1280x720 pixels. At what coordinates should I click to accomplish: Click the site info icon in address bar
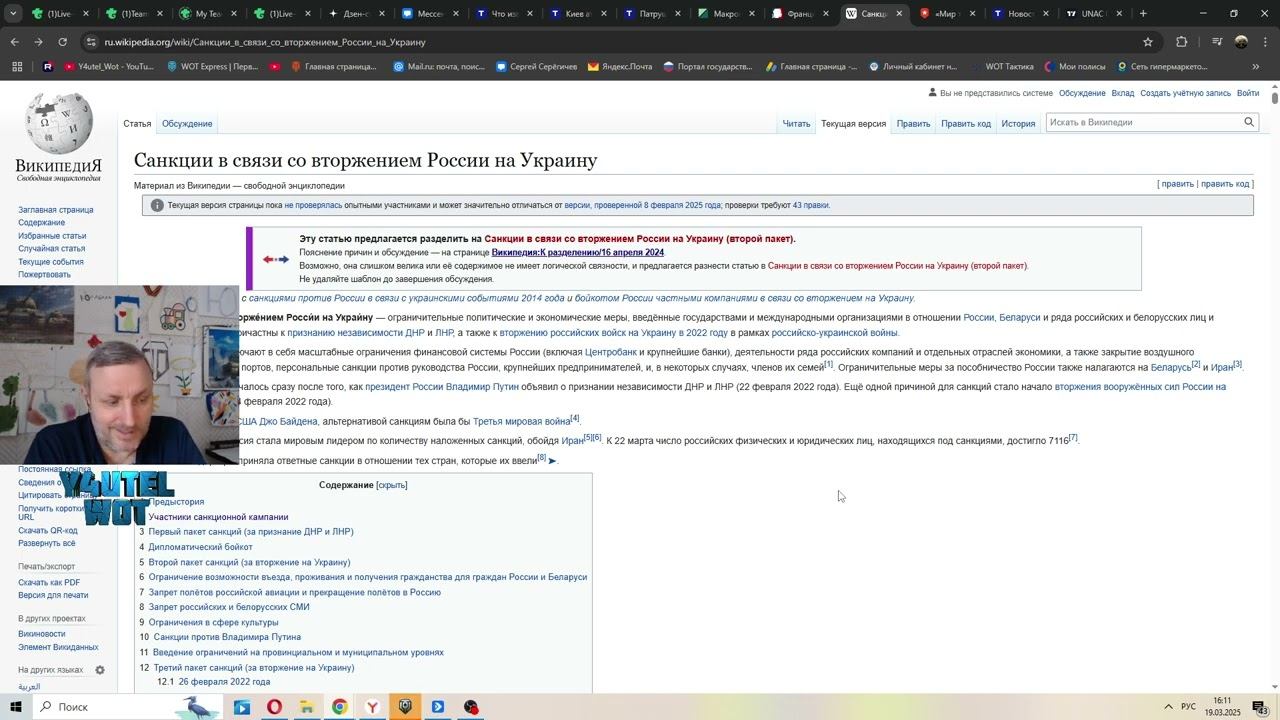point(92,42)
